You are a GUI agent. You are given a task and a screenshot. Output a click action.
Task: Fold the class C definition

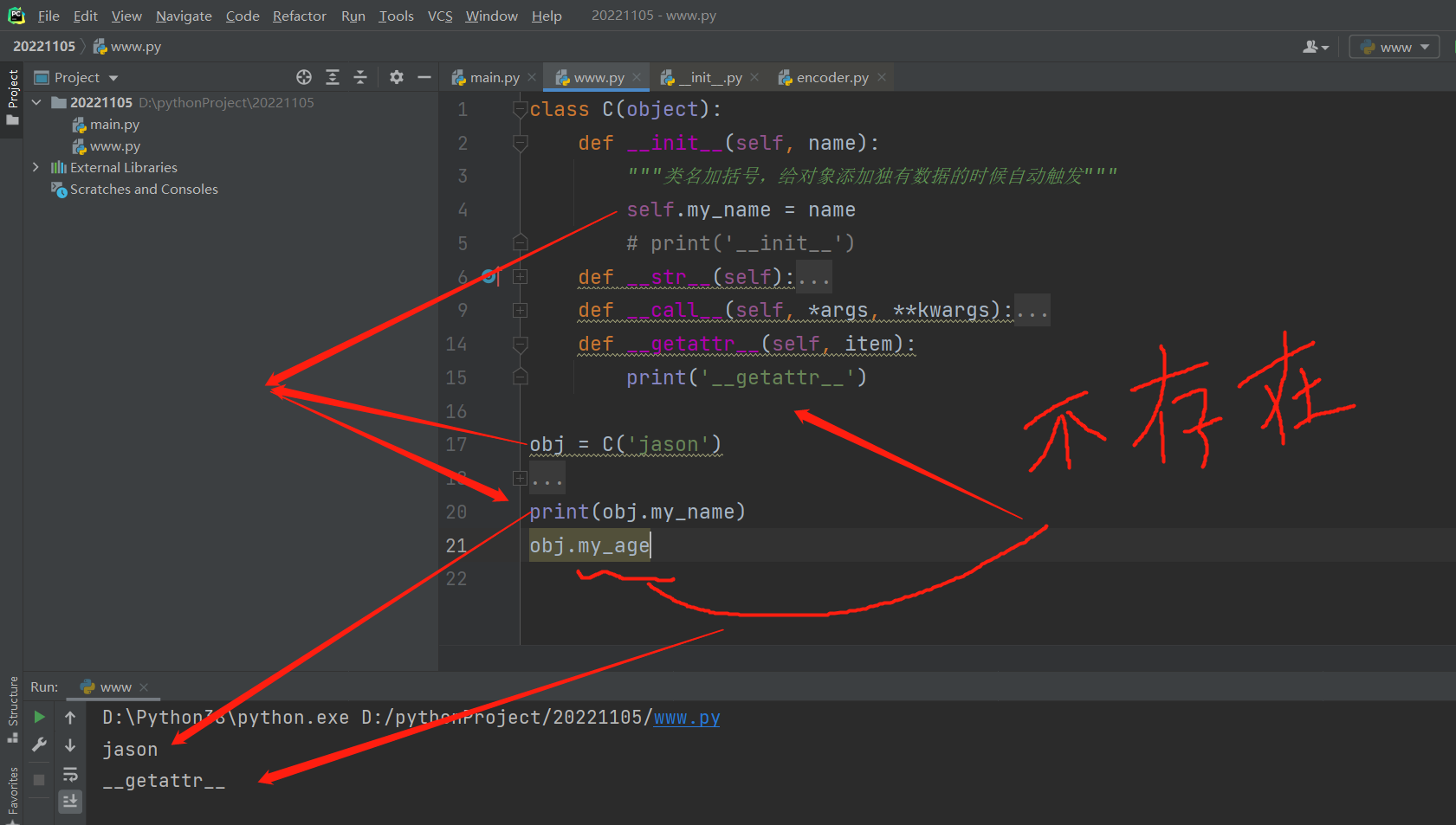[521, 109]
